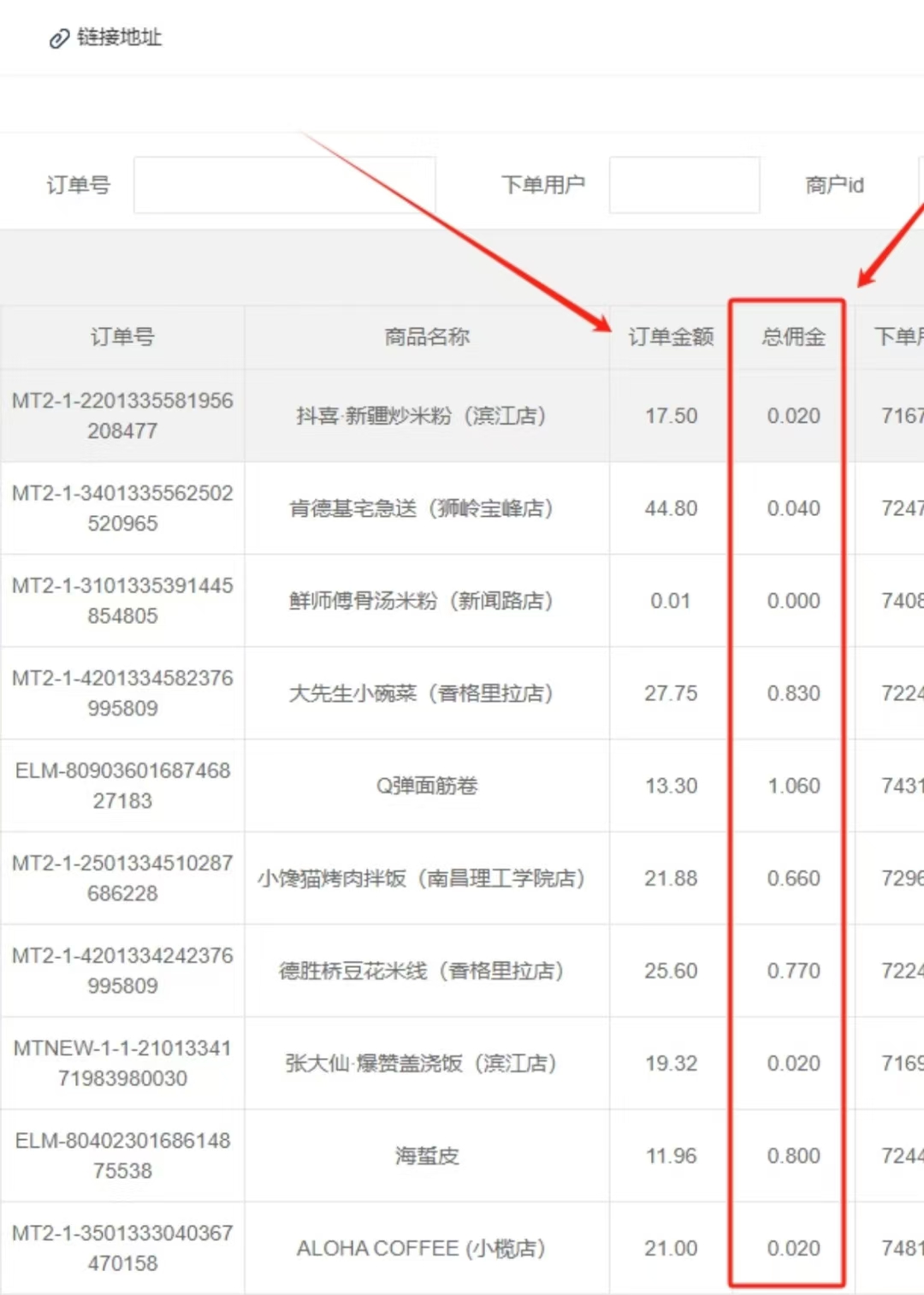Screen dimensions: 924x1295
Task: Click product name ALOHA COFFEE (小榄店)
Action: tap(421, 1248)
